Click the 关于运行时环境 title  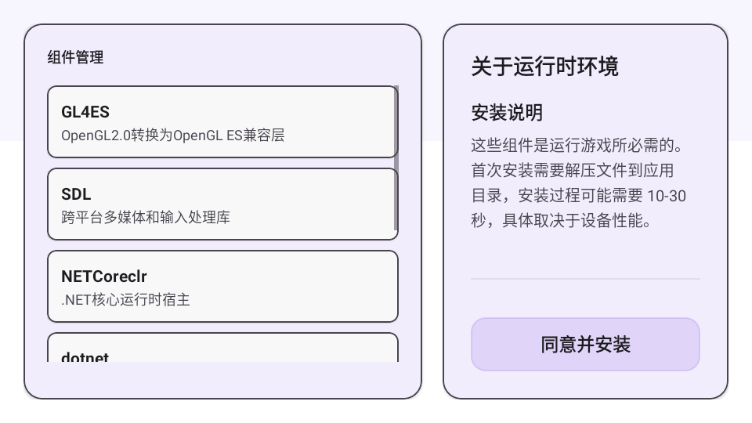545,67
